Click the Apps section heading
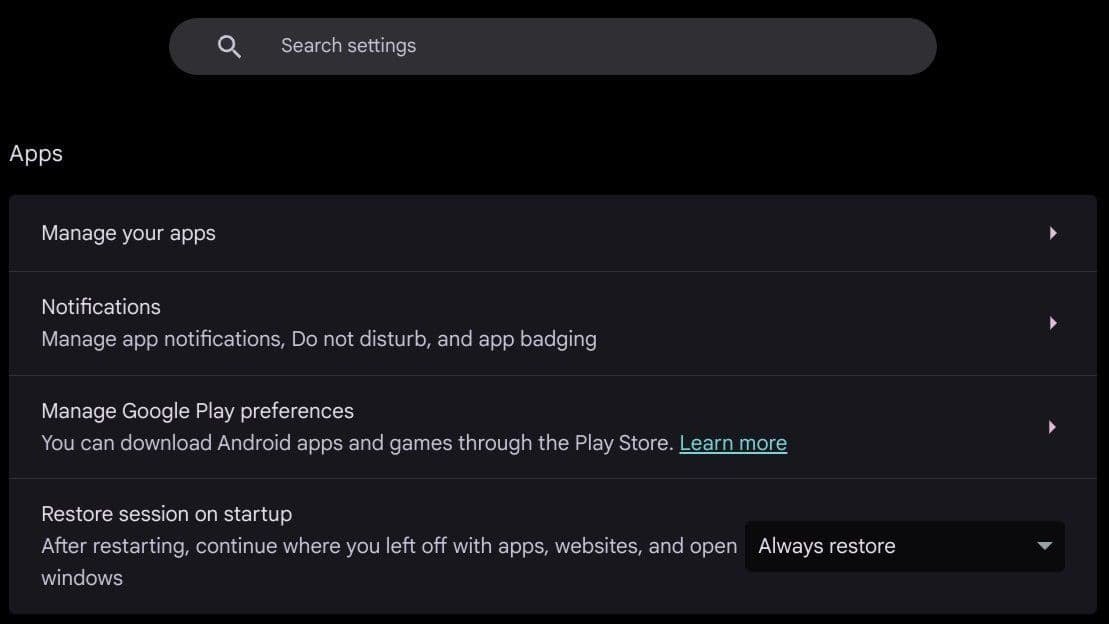This screenshot has width=1109, height=624. 36,153
